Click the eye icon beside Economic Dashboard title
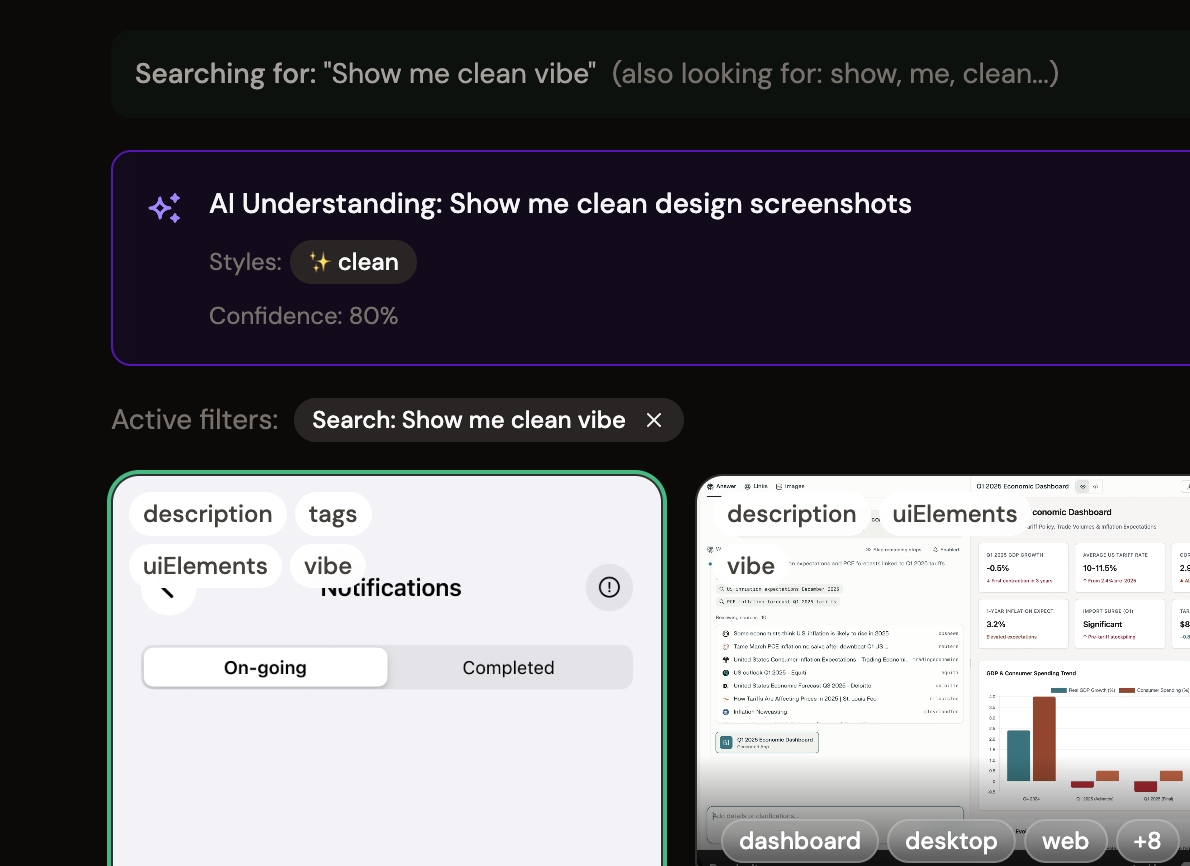The image size is (1190, 866). [x=1082, y=487]
